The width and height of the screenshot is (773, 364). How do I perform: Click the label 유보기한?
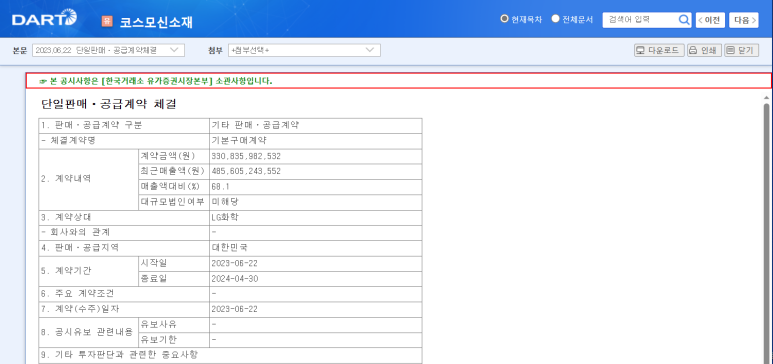159,340
